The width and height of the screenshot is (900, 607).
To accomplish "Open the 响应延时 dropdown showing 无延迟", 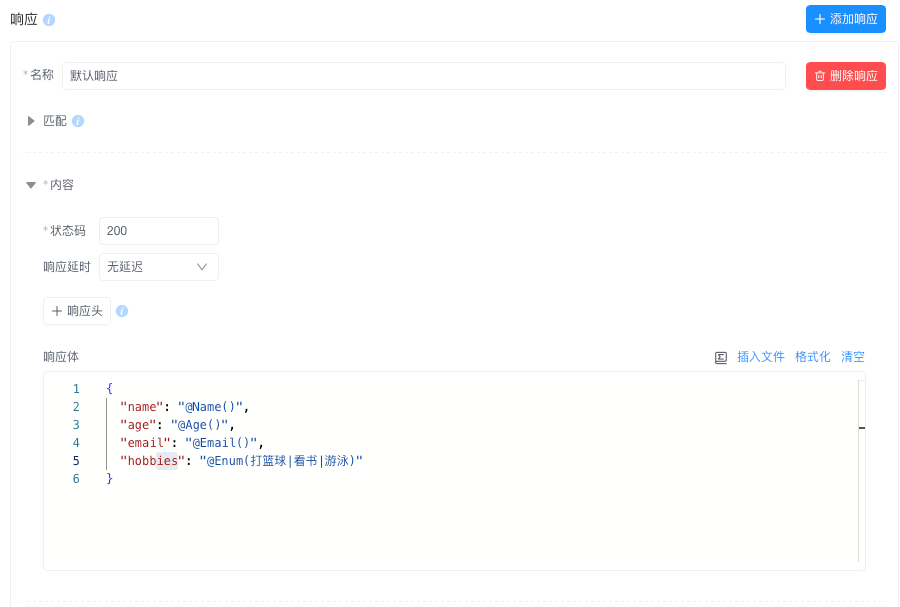I will point(159,267).
